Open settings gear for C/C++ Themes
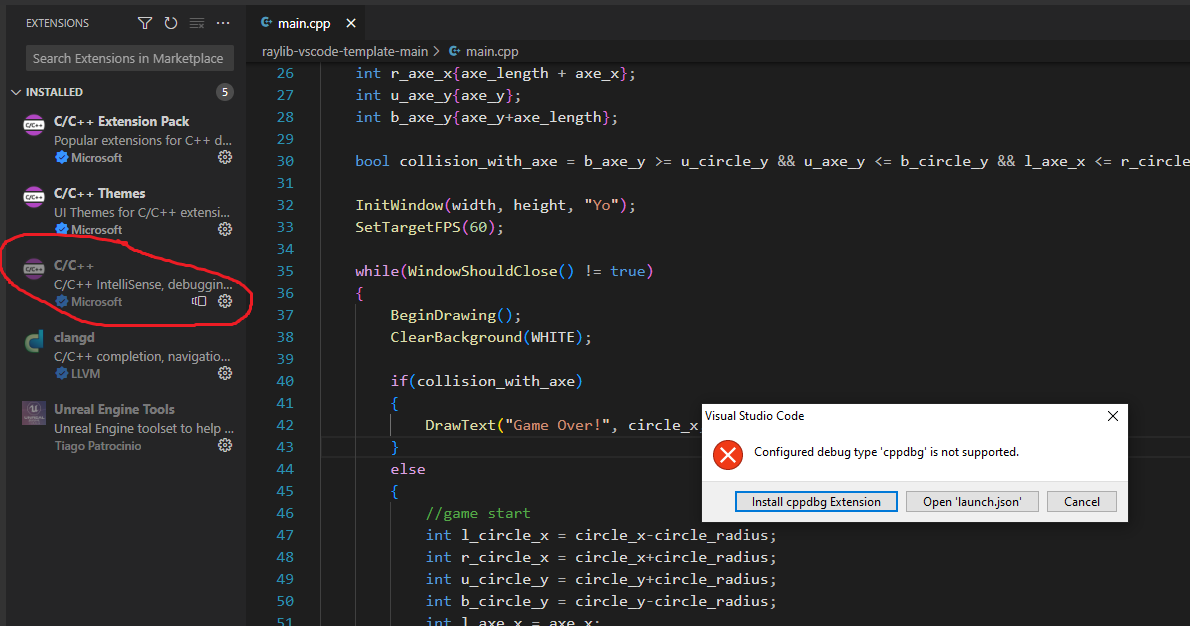This screenshot has height=626, width=1190. pos(225,229)
